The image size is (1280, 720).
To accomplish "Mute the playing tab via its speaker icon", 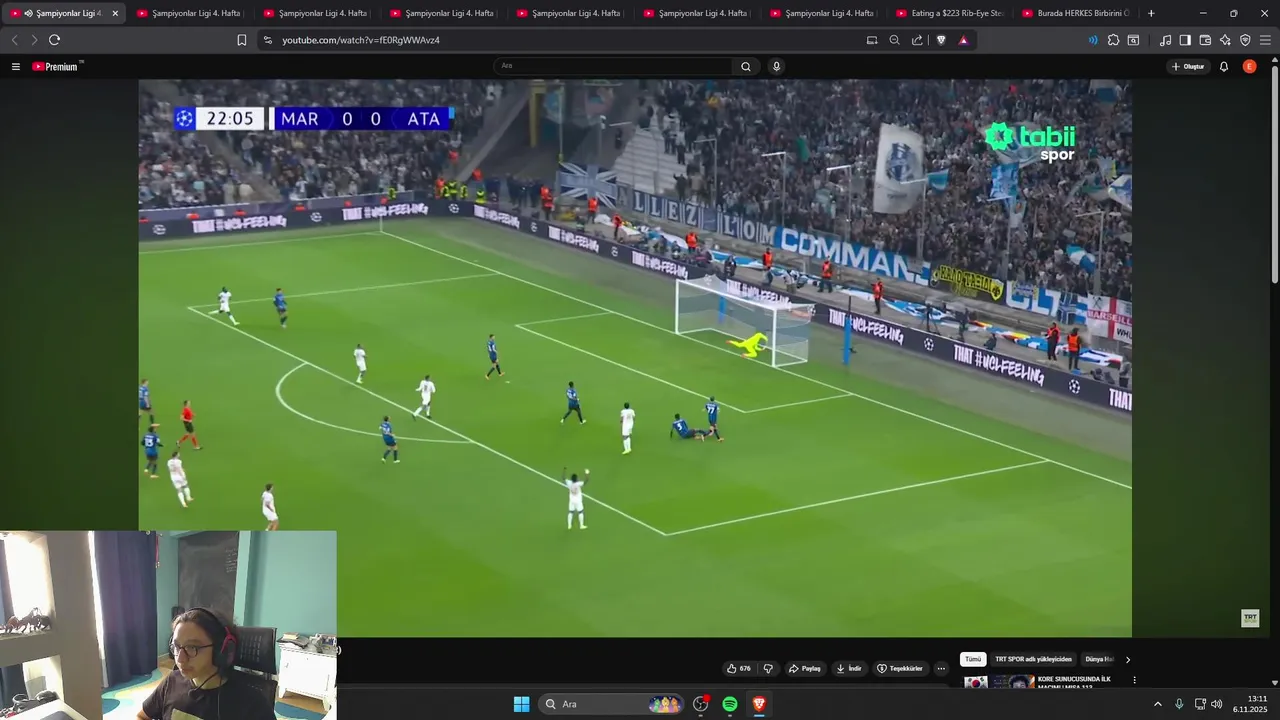I will (28, 13).
